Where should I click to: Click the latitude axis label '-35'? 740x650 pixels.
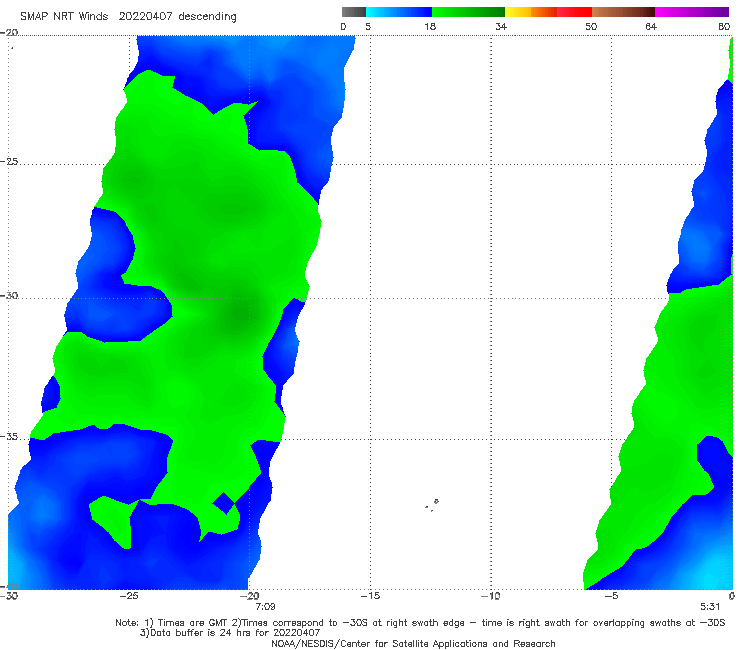(x=9, y=437)
